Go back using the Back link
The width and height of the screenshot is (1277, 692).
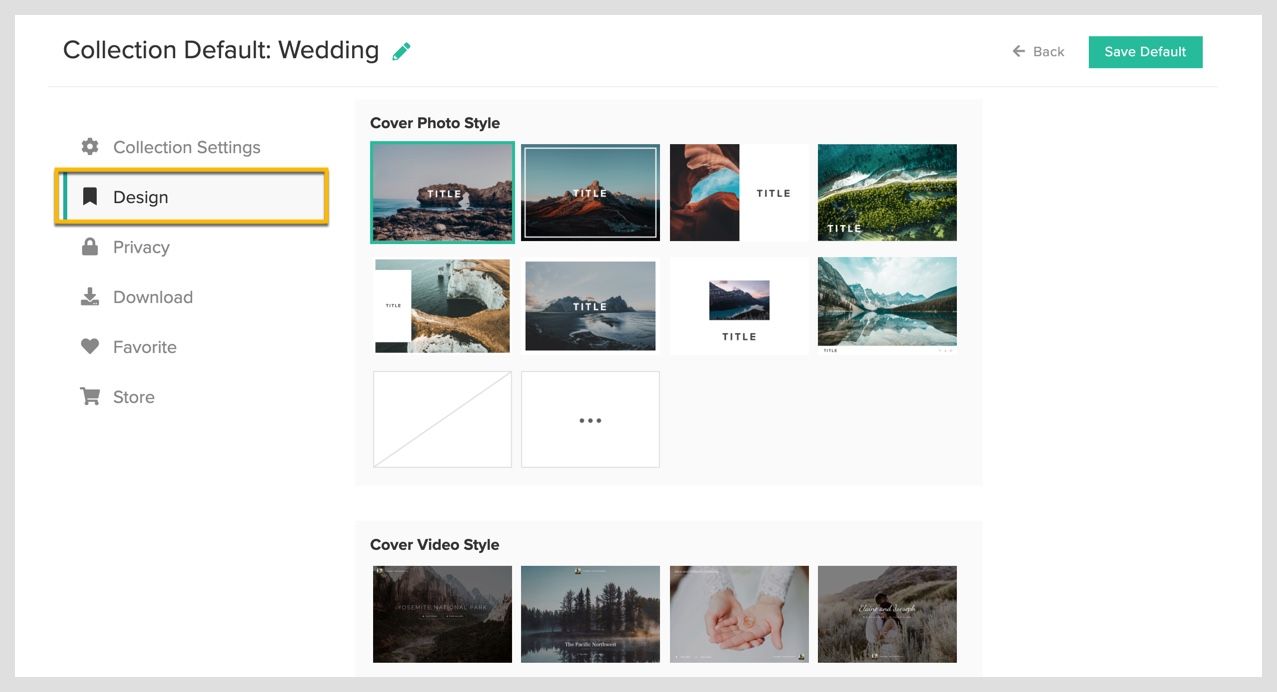pos(1038,51)
